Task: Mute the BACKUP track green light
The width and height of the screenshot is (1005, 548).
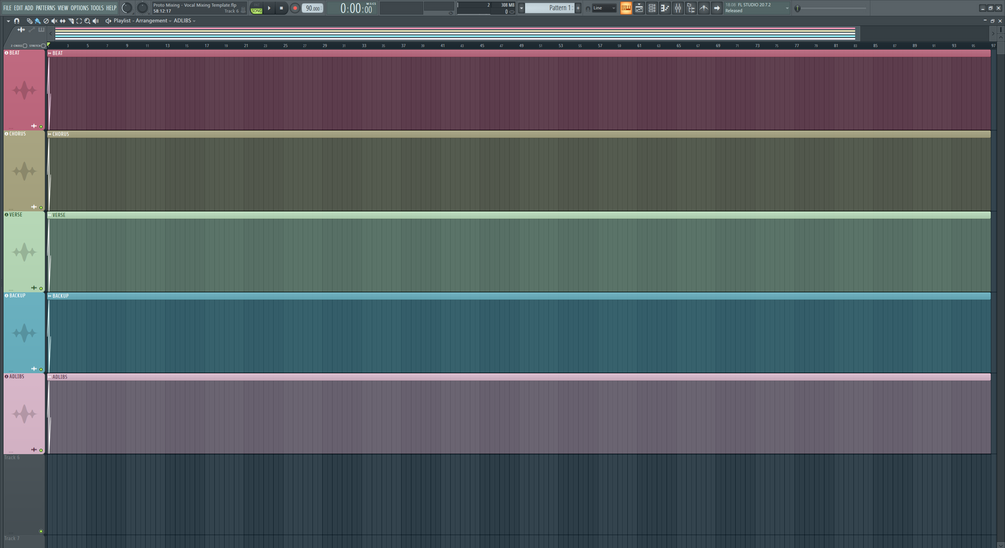Action: click(x=41, y=369)
